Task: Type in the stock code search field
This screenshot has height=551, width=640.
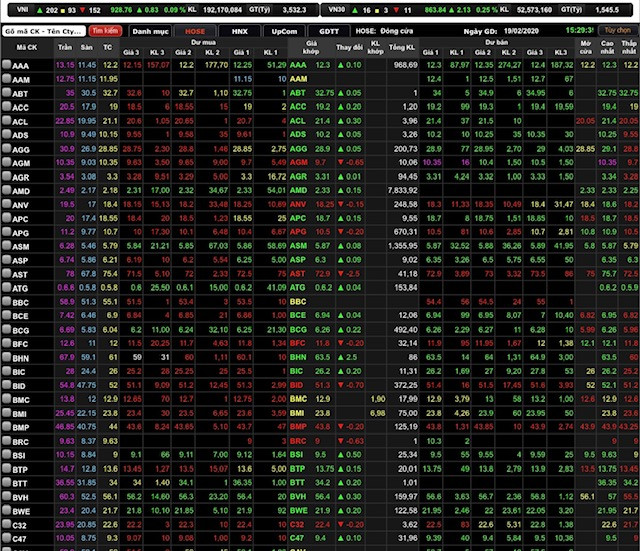Action: [x=44, y=31]
